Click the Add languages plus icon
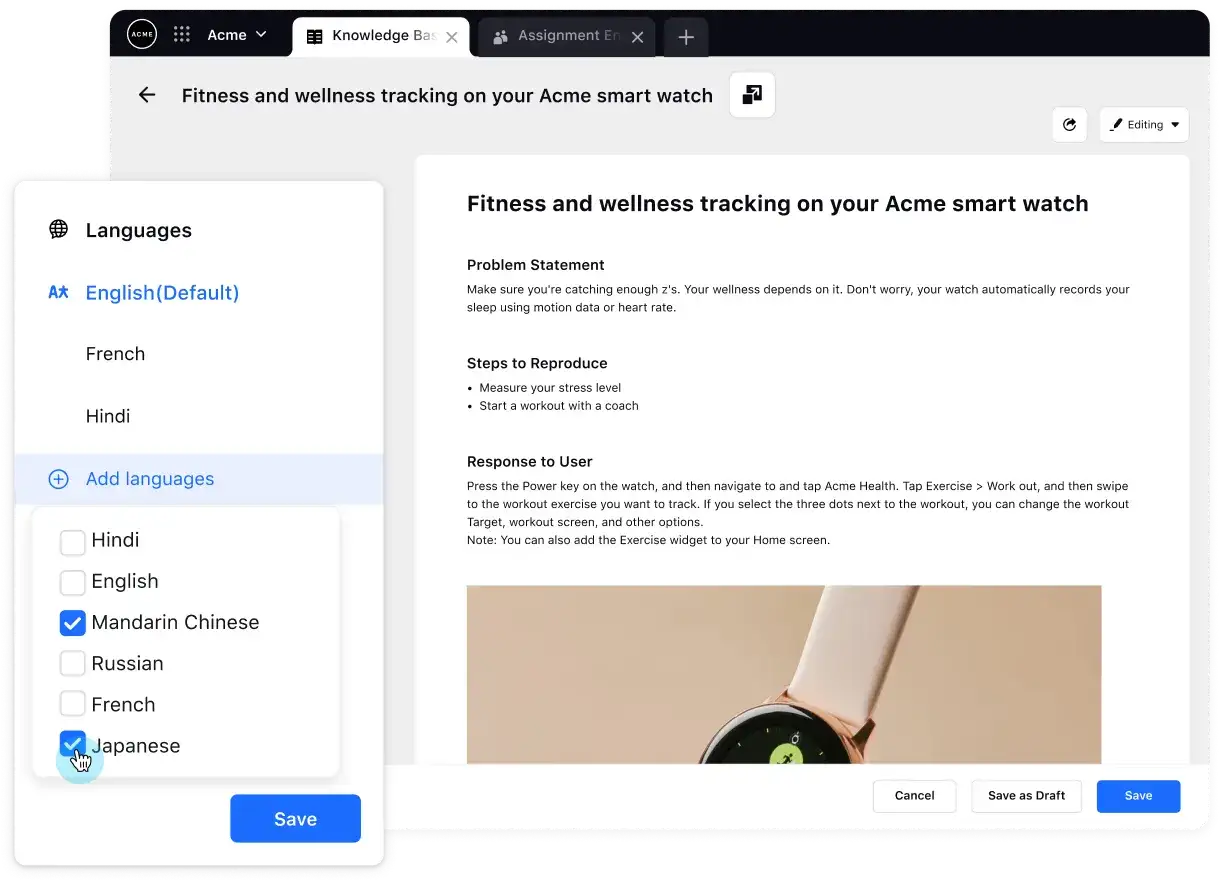The height and width of the screenshot is (880, 1222). pyautogui.click(x=58, y=478)
